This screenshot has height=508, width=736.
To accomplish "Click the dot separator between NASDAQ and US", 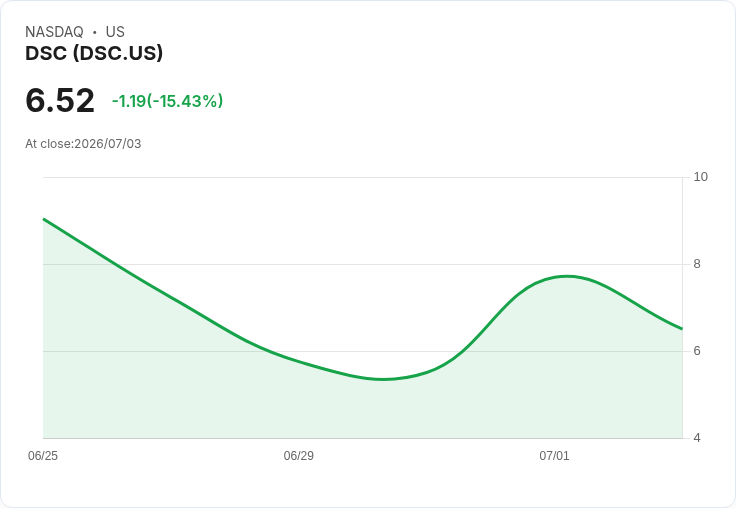I will point(95,32).
